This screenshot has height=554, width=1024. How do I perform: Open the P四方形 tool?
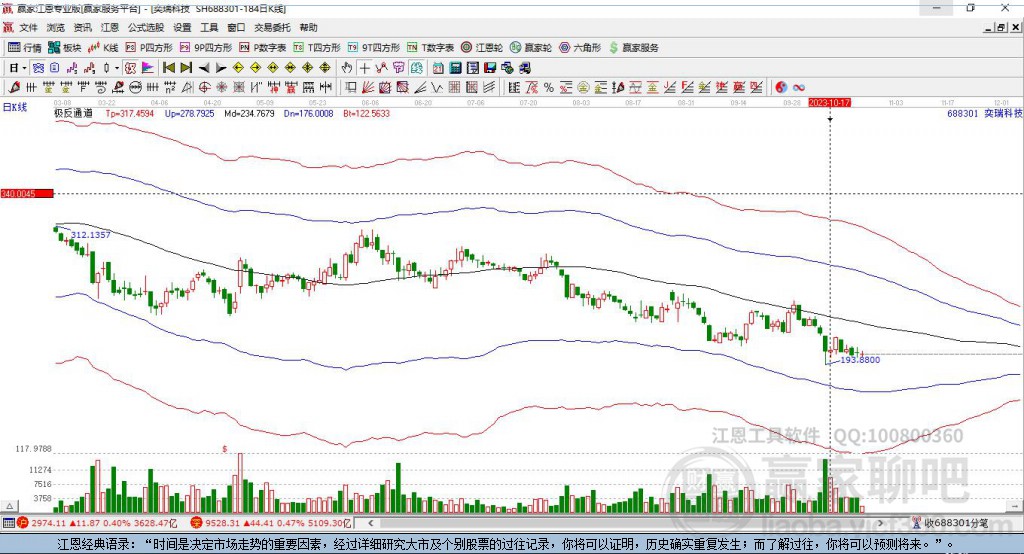[x=149, y=48]
